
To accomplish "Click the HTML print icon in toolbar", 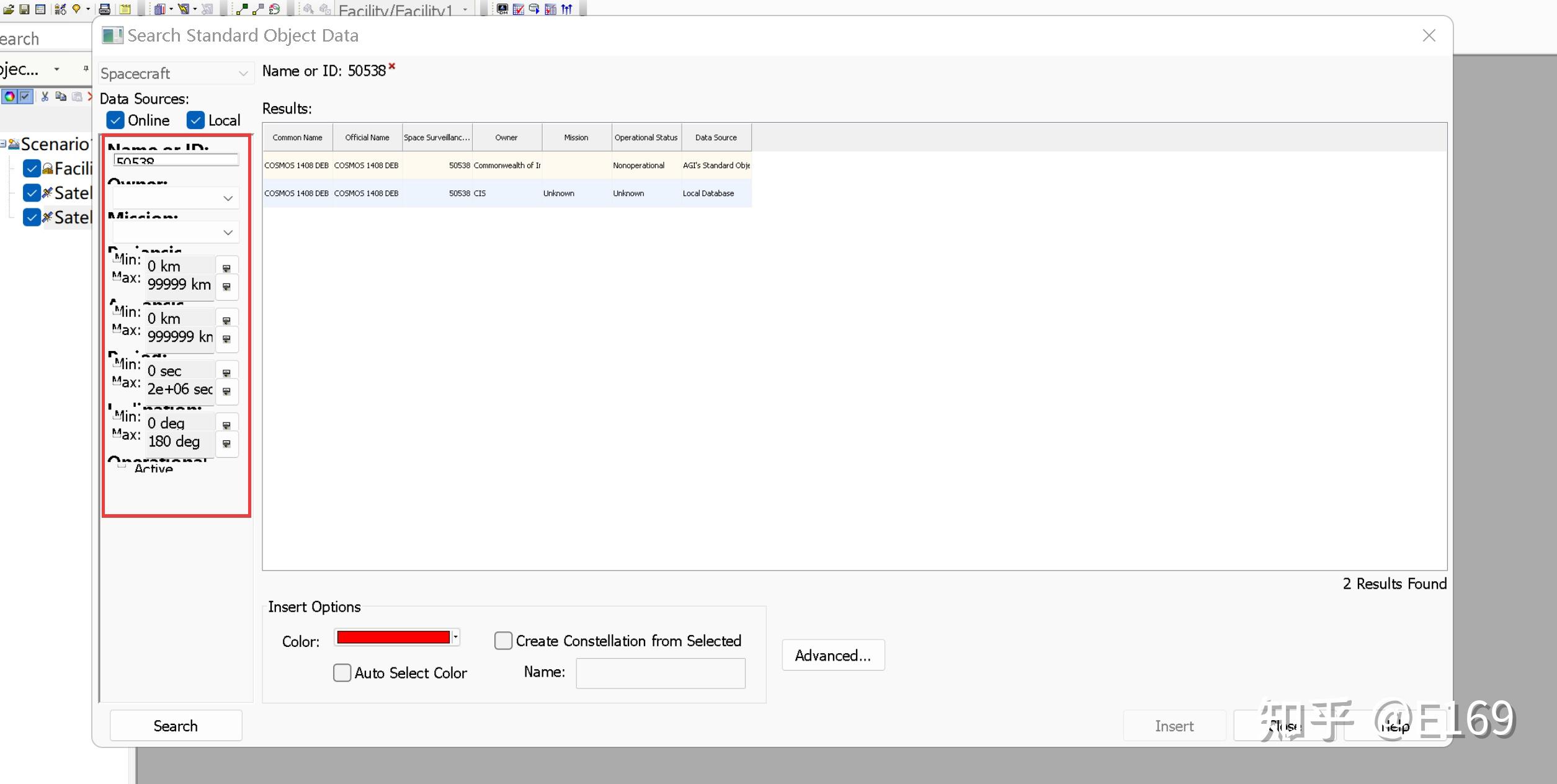I will coord(104,9).
